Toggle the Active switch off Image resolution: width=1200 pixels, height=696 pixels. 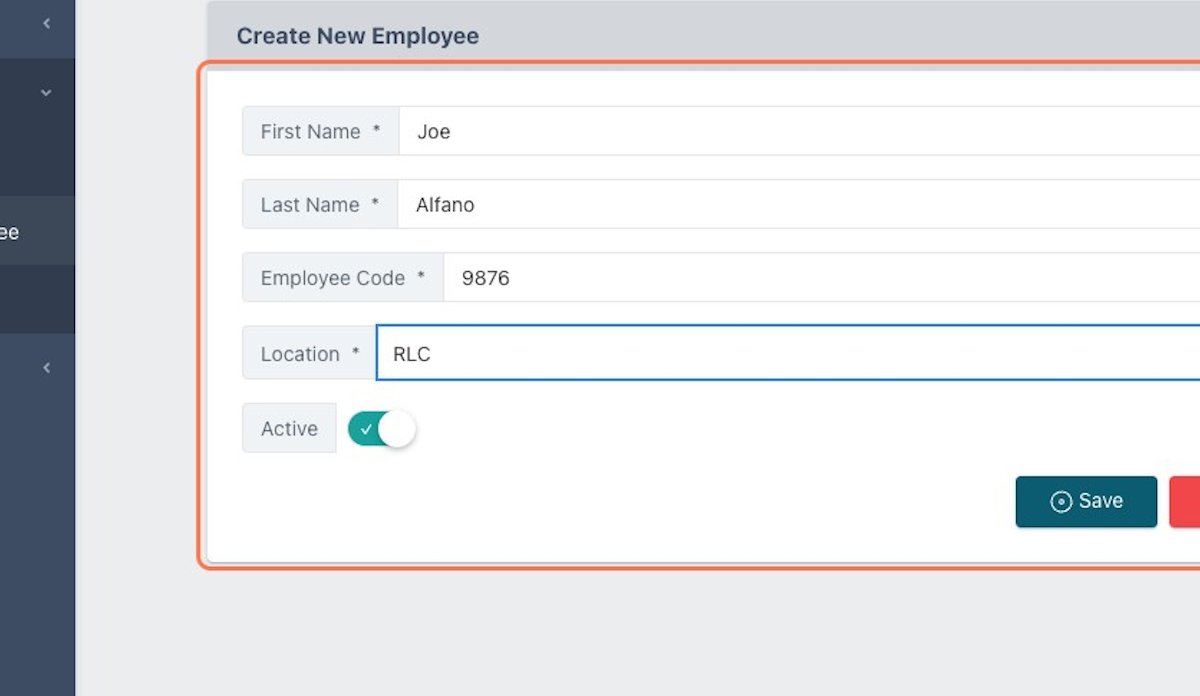click(x=381, y=429)
